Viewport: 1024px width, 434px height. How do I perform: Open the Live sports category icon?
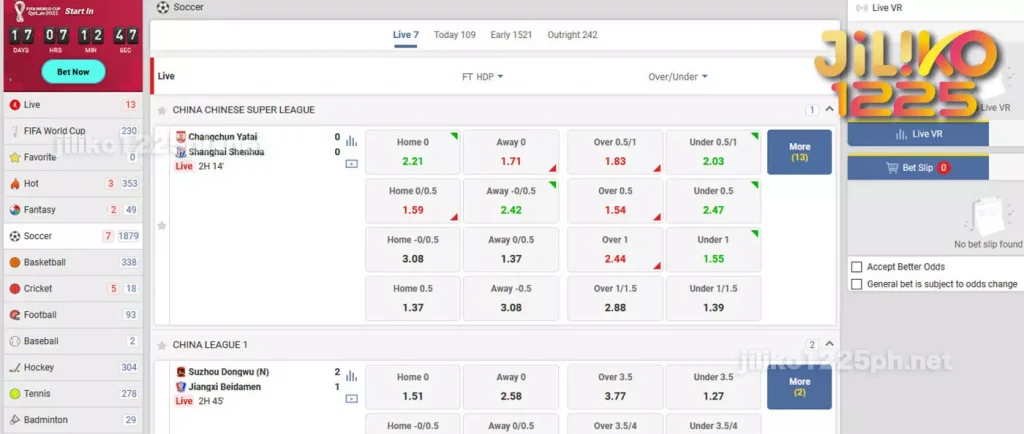point(15,104)
